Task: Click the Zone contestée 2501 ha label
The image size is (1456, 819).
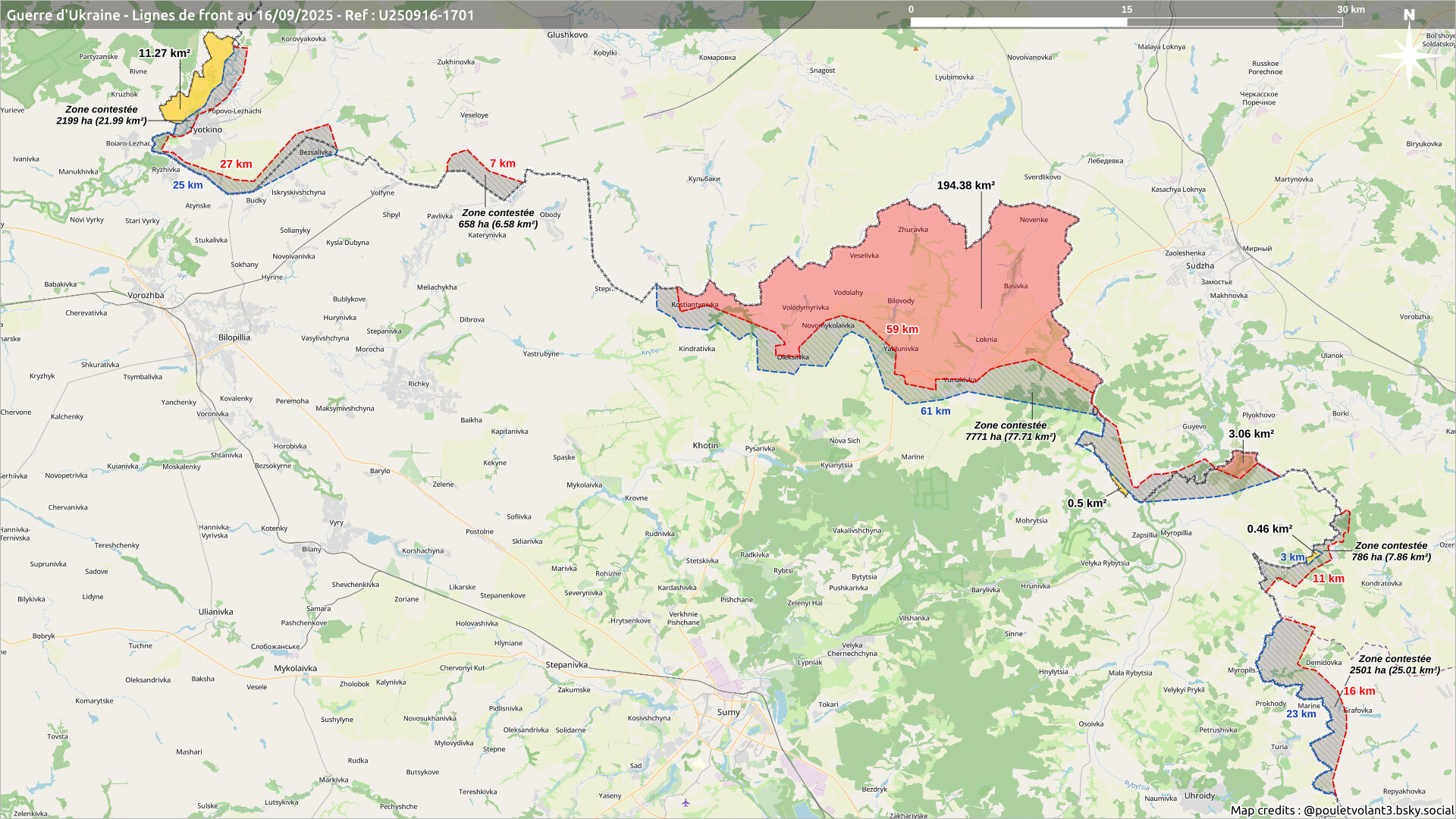Action: pyautogui.click(x=1395, y=664)
